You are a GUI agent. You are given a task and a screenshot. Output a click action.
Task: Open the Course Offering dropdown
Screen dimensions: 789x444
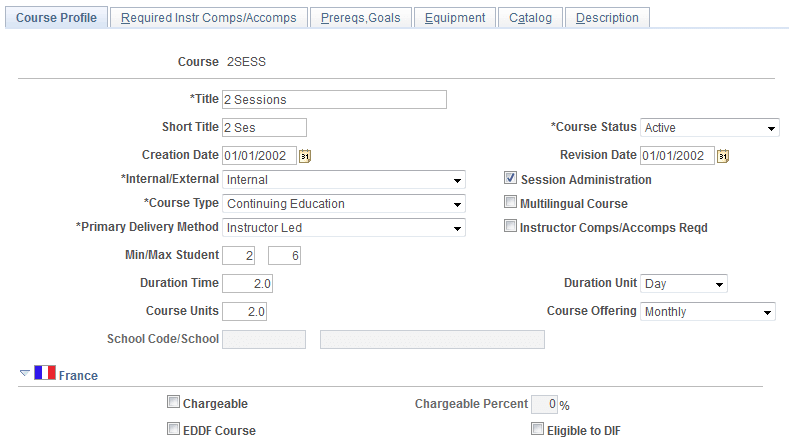point(707,312)
